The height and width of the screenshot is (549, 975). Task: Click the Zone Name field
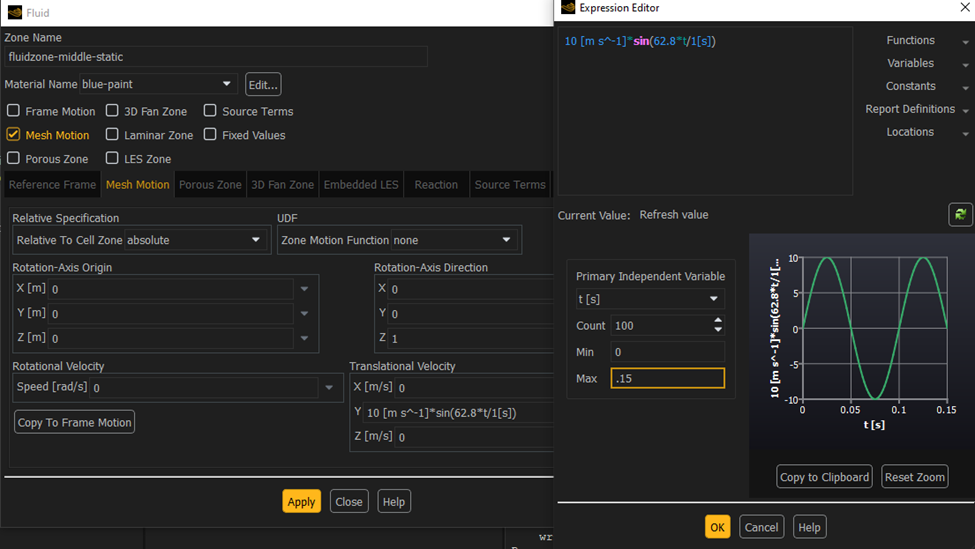click(216, 57)
